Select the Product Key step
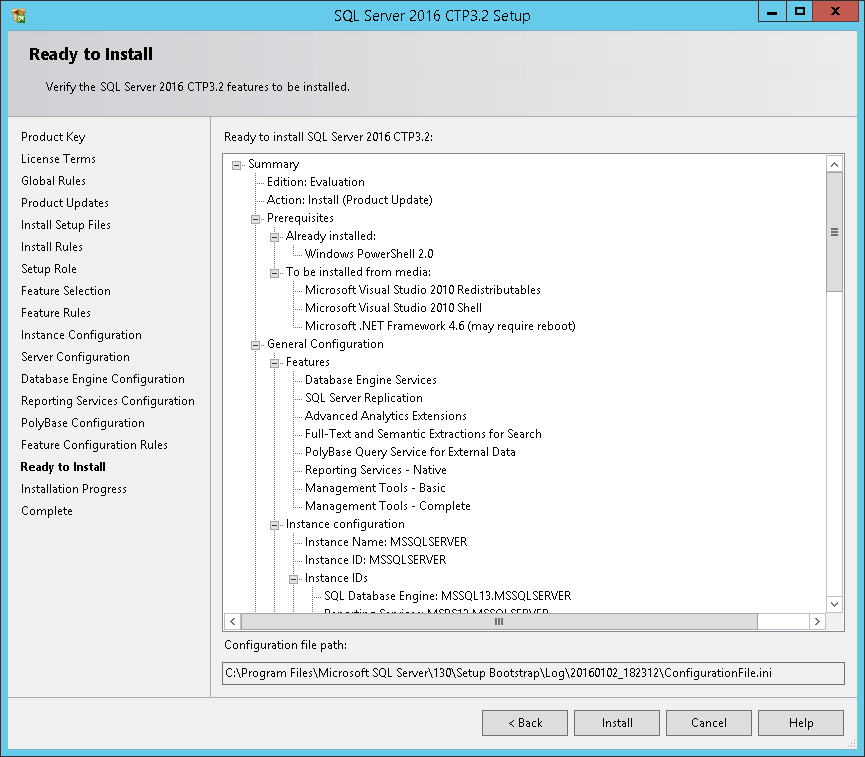The image size is (865, 757). pos(53,137)
